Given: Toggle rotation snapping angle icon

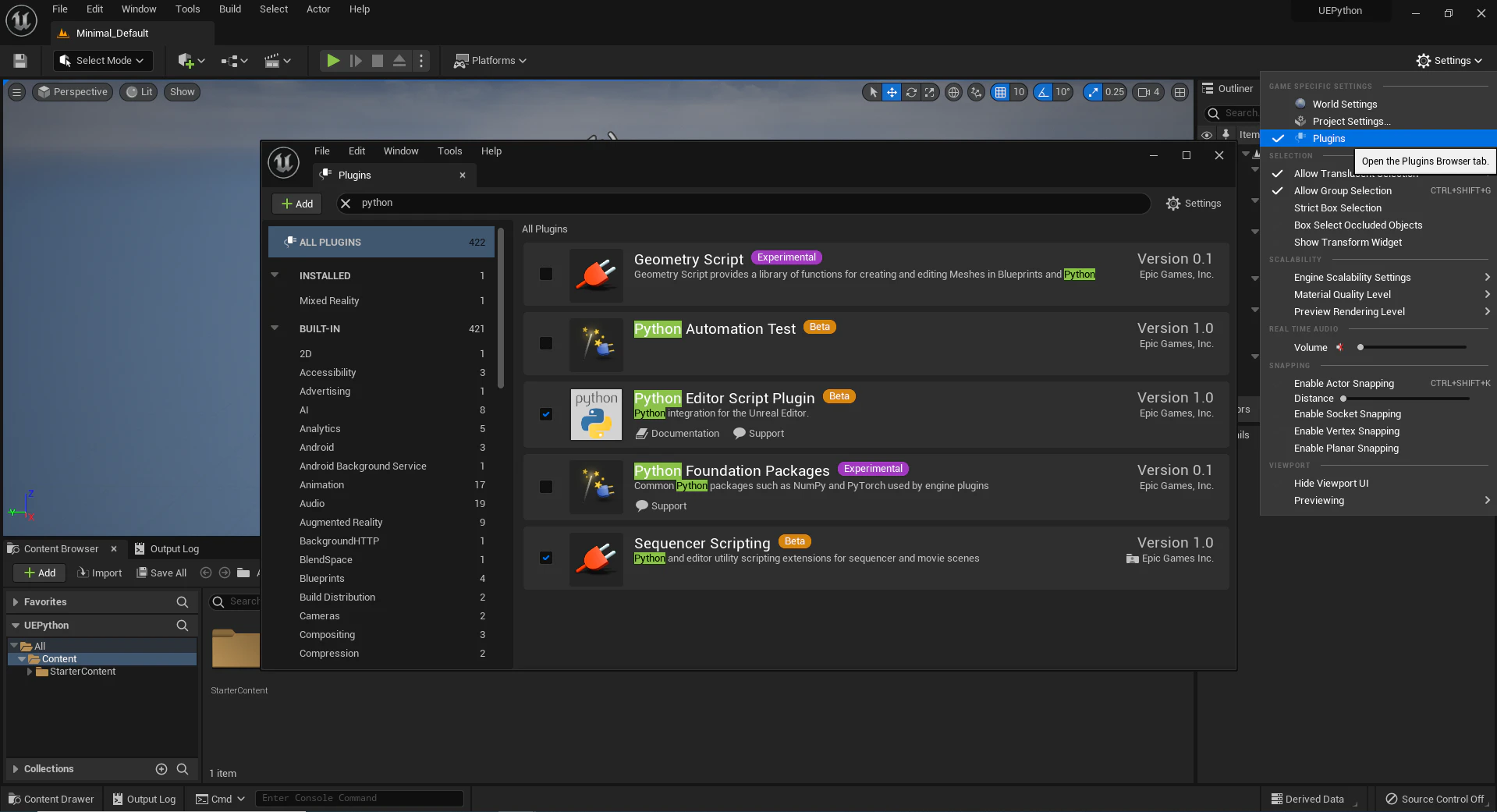Looking at the screenshot, I should click(x=1043, y=92).
